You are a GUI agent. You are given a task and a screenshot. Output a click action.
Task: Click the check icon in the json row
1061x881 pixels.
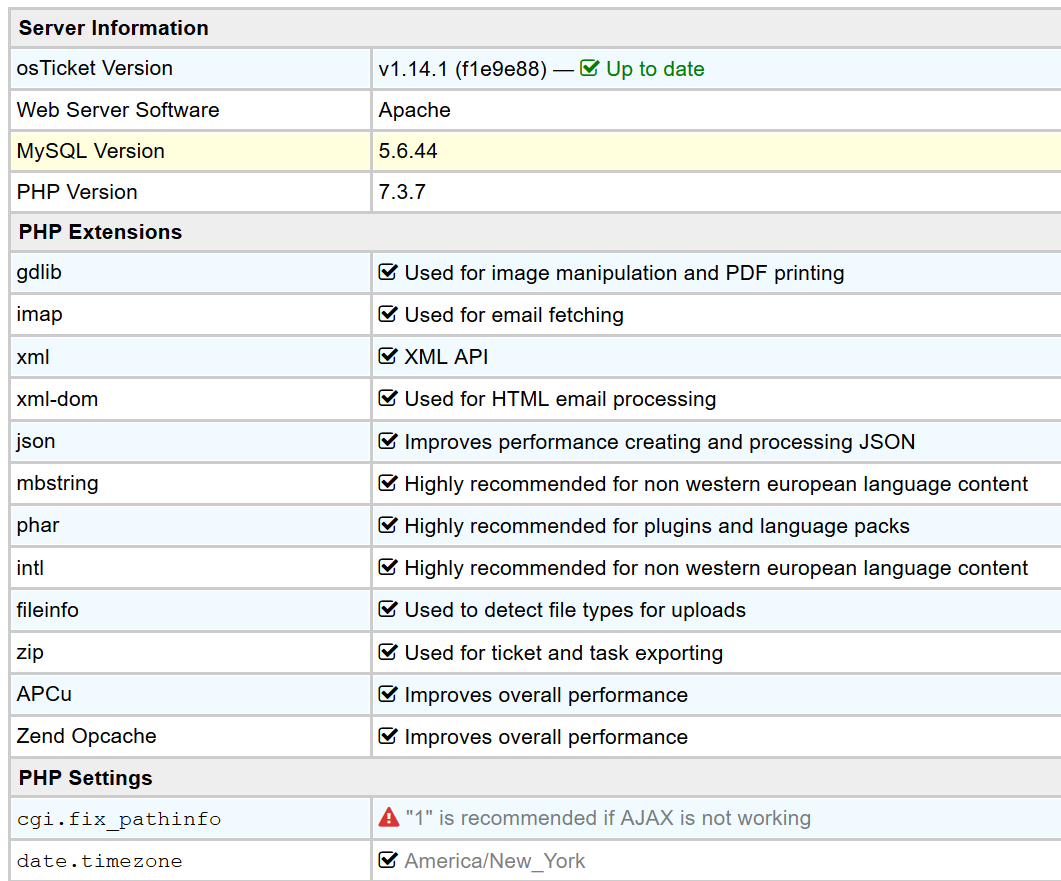point(388,441)
